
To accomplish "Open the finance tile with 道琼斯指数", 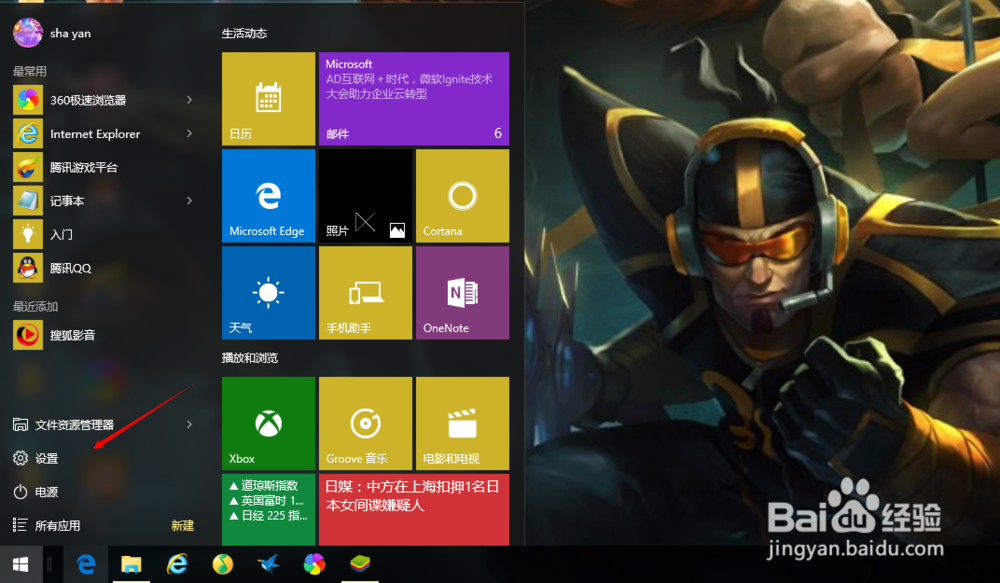I will click(x=268, y=510).
